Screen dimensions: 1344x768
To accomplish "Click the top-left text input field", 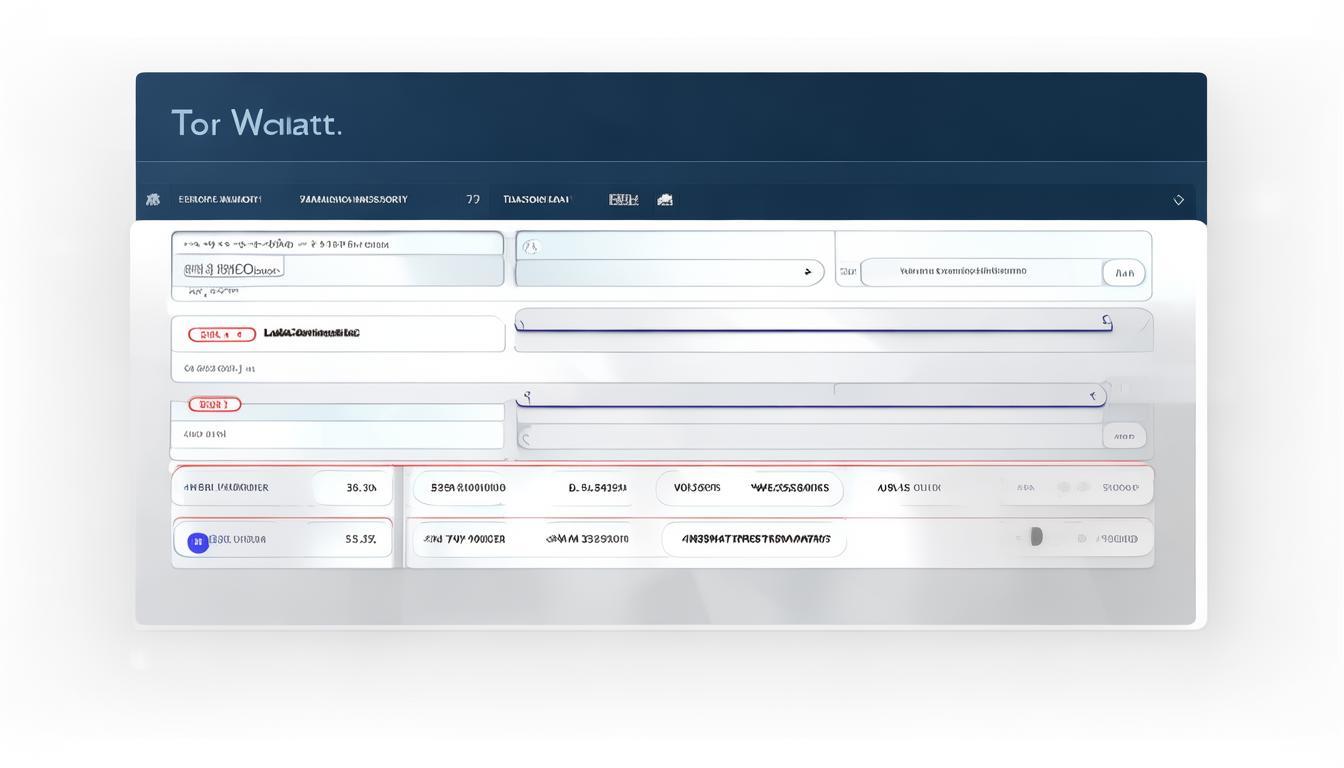I will click(x=337, y=244).
